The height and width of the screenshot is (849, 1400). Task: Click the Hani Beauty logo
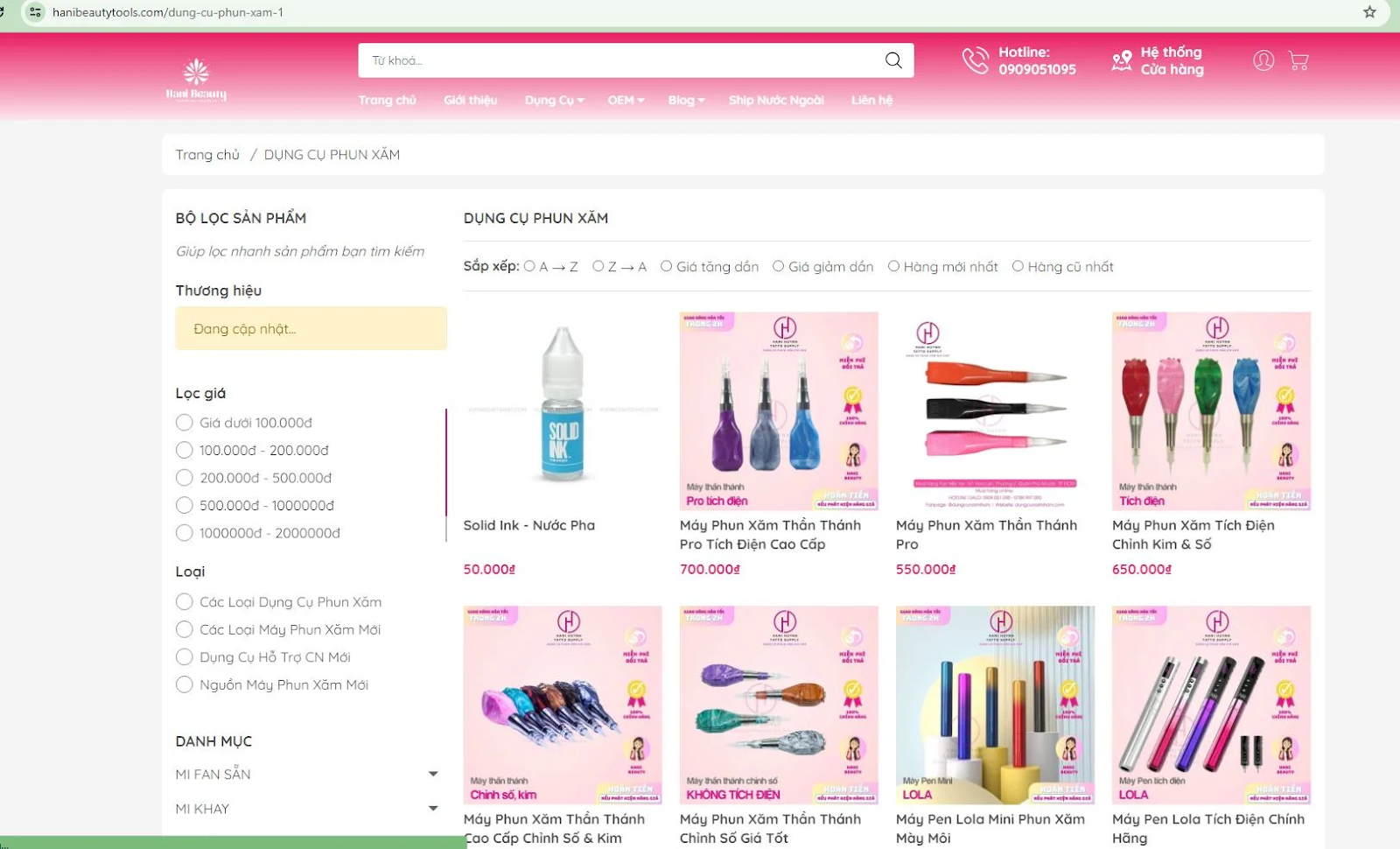pyautogui.click(x=196, y=80)
